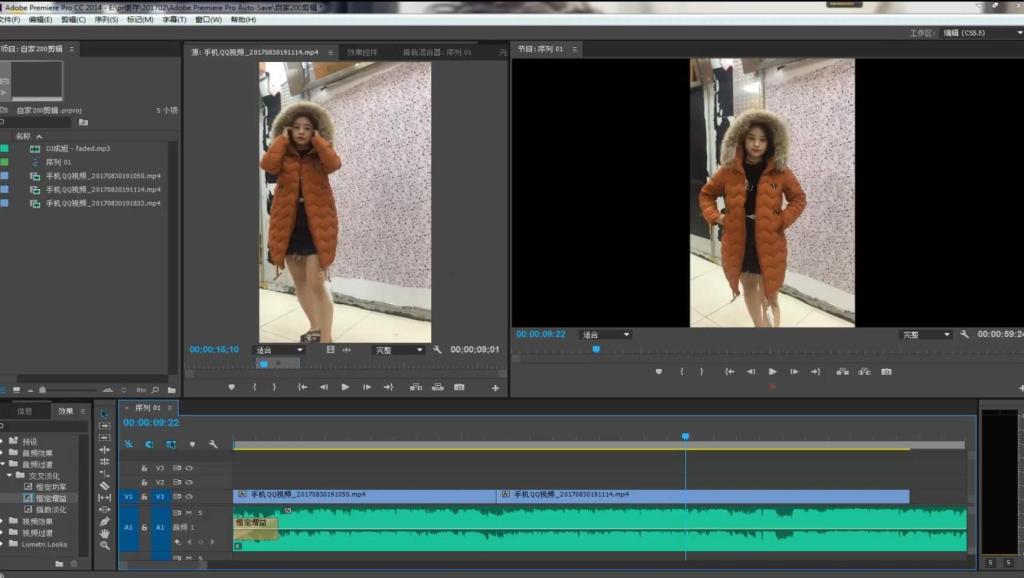Pick the Razor tool in the tools panel
This screenshot has height=578, width=1024.
pyautogui.click(x=104, y=485)
